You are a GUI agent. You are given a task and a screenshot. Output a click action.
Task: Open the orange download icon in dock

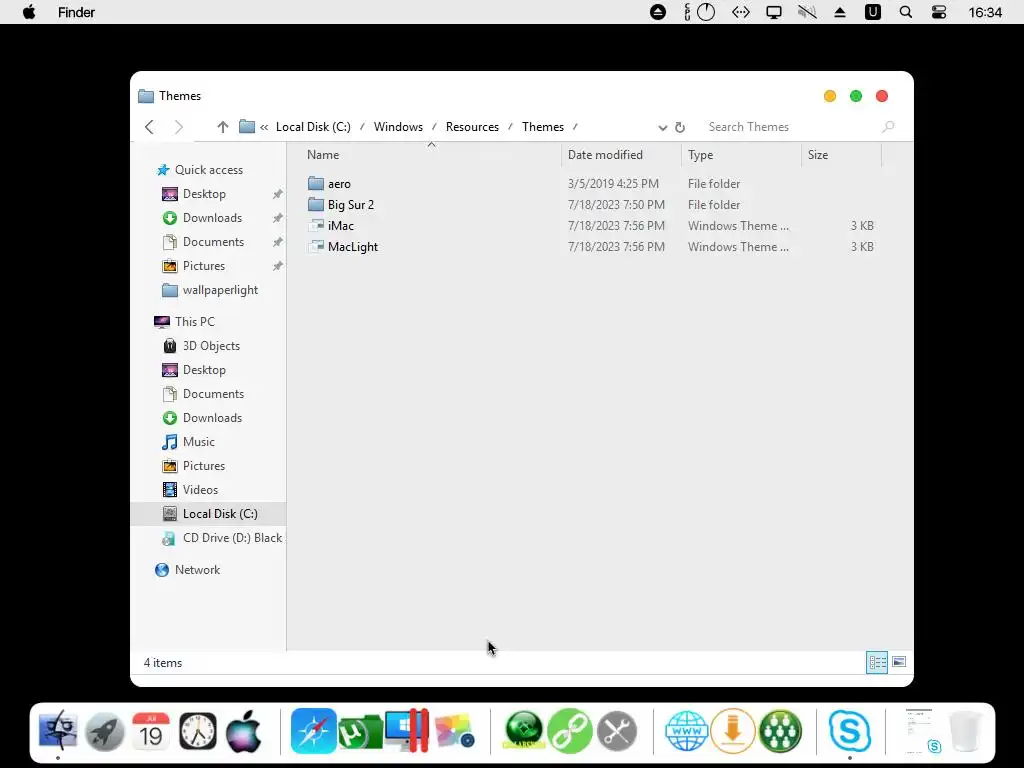[x=733, y=731]
